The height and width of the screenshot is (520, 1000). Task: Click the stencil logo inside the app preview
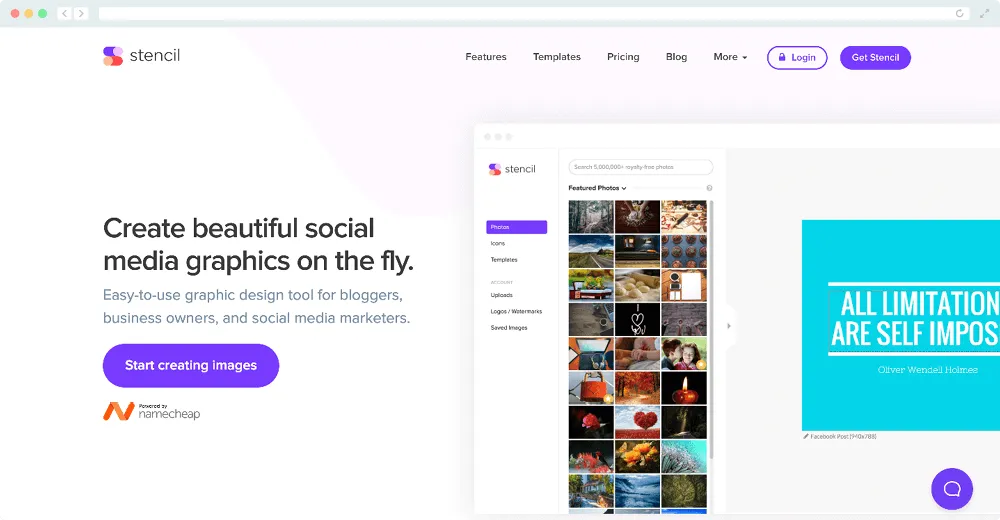[x=512, y=169]
